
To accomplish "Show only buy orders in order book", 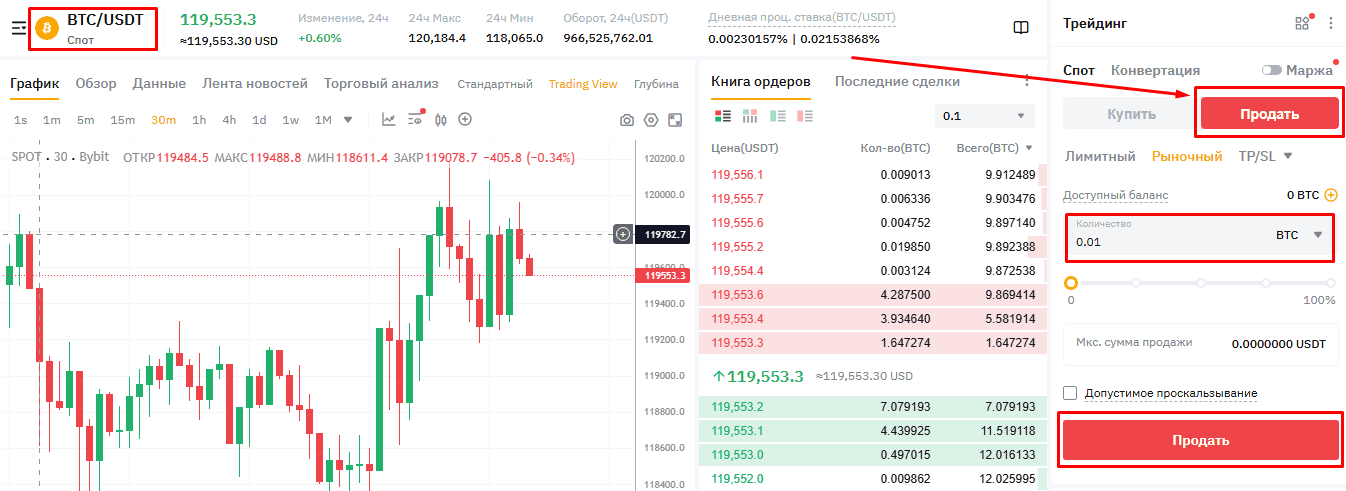I will coord(778,116).
